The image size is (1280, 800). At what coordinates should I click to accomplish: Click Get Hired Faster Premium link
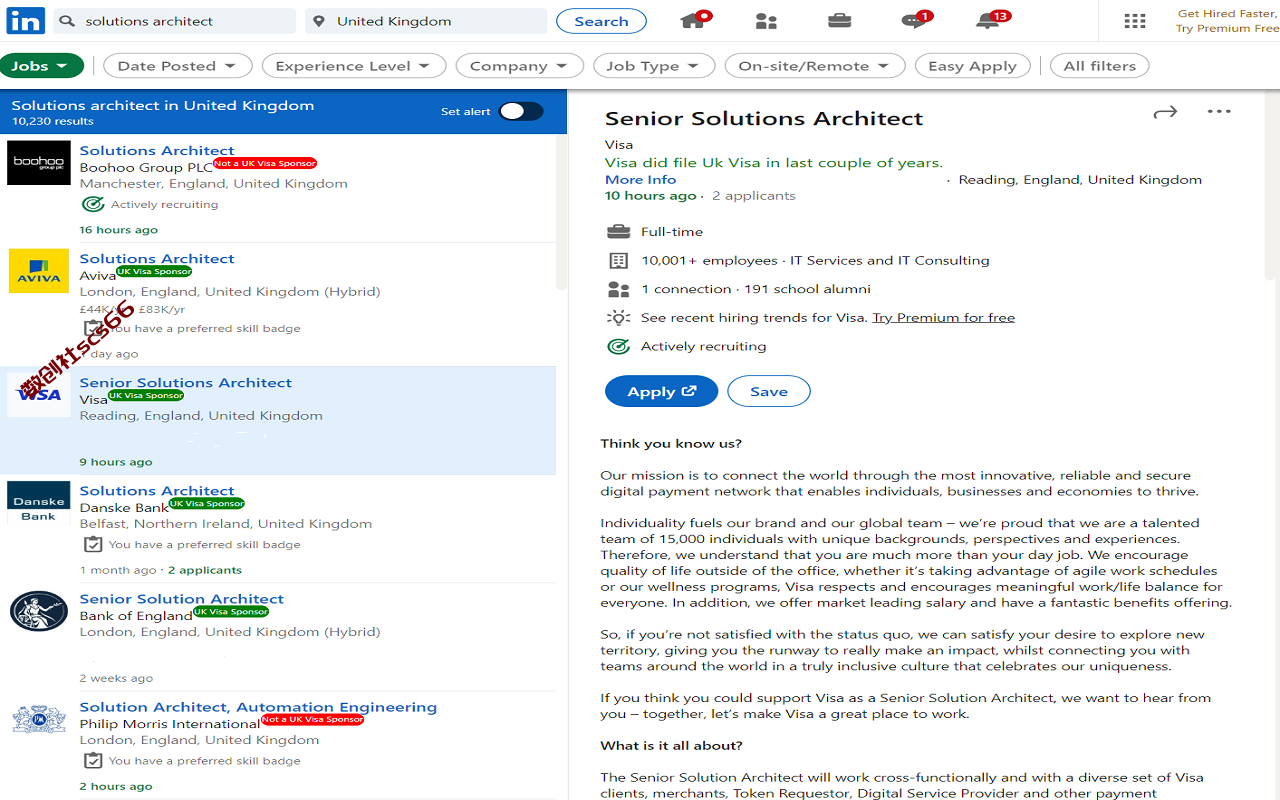(x=1228, y=21)
